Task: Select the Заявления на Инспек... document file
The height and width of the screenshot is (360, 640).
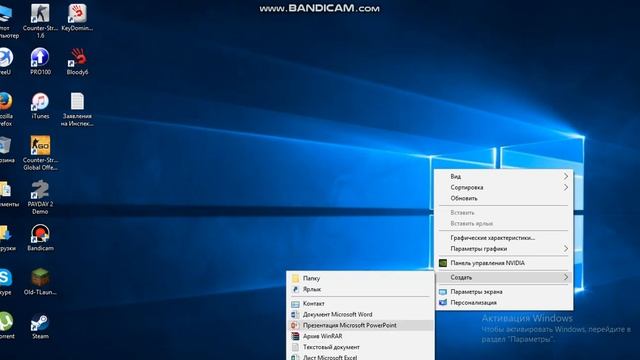Action: (77, 109)
